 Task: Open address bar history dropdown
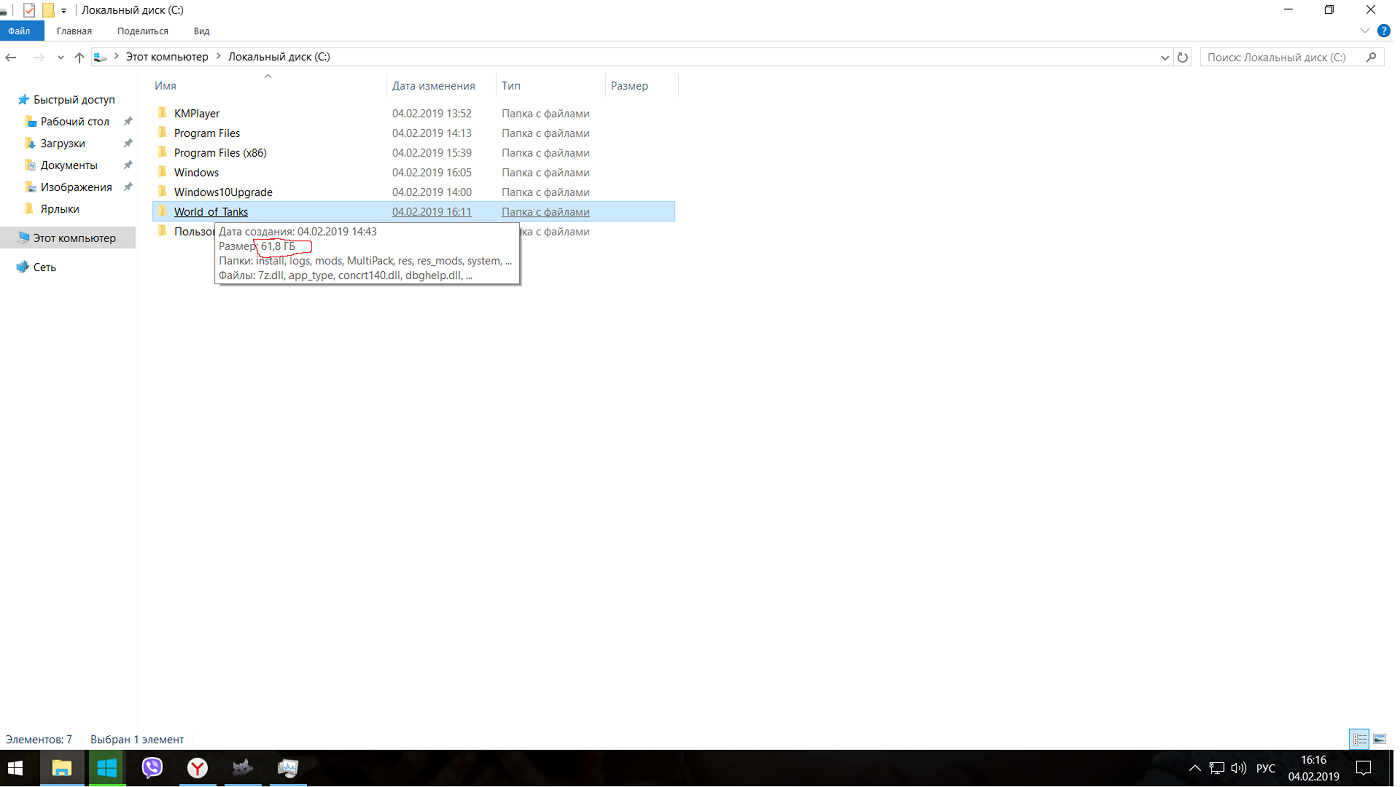tap(1165, 58)
